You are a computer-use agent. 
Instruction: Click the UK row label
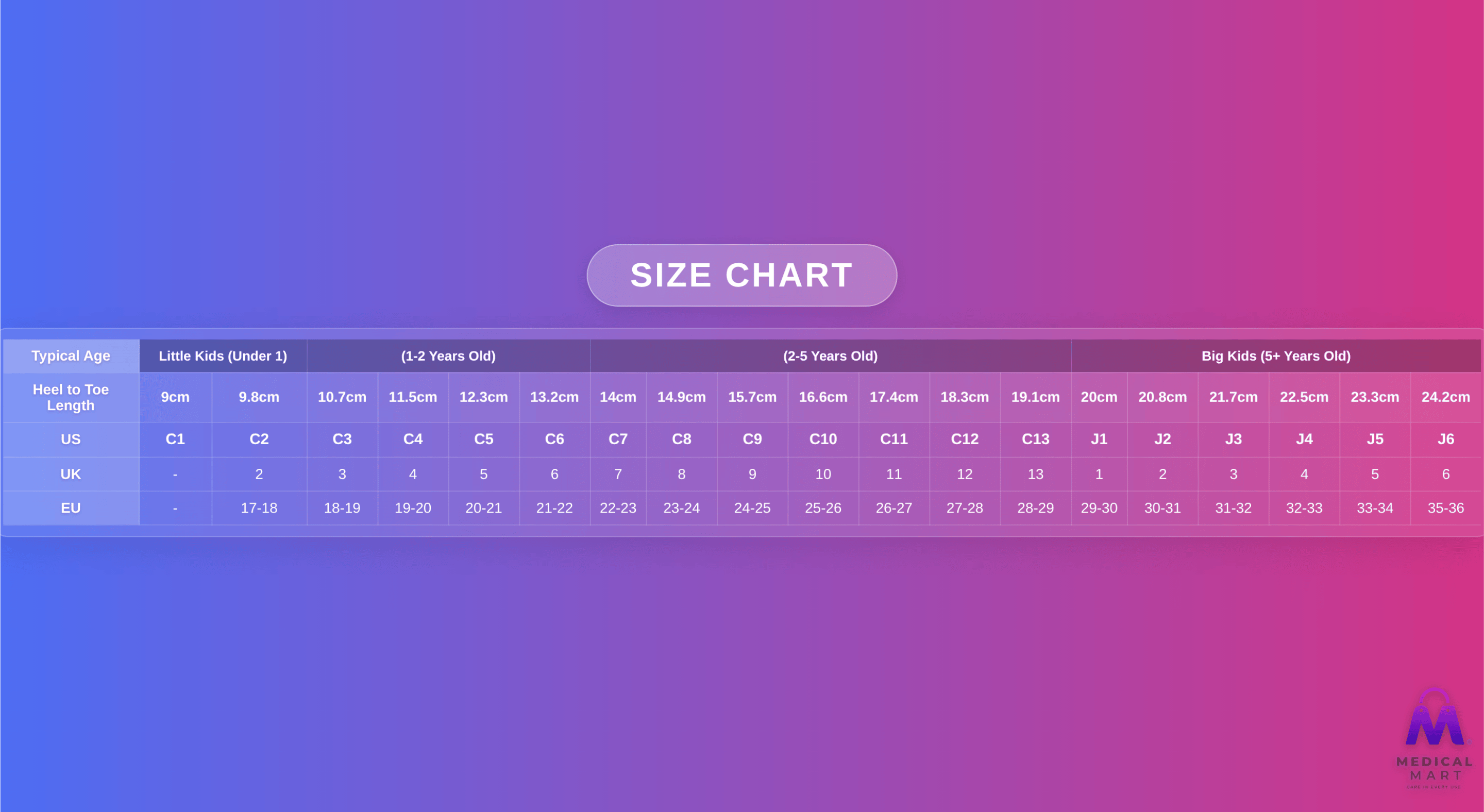[71, 474]
